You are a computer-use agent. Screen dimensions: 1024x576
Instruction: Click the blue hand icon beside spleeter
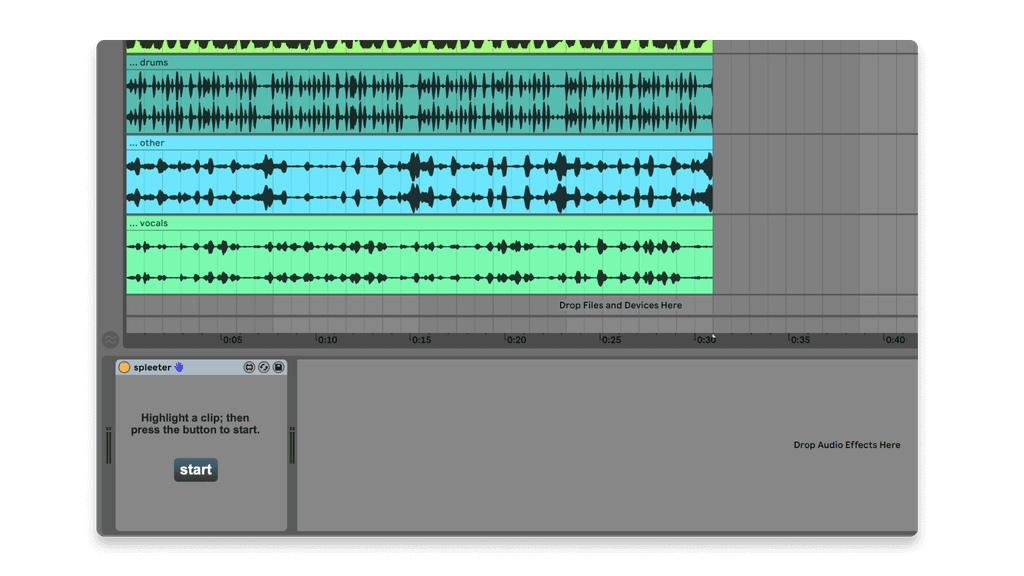[179, 367]
